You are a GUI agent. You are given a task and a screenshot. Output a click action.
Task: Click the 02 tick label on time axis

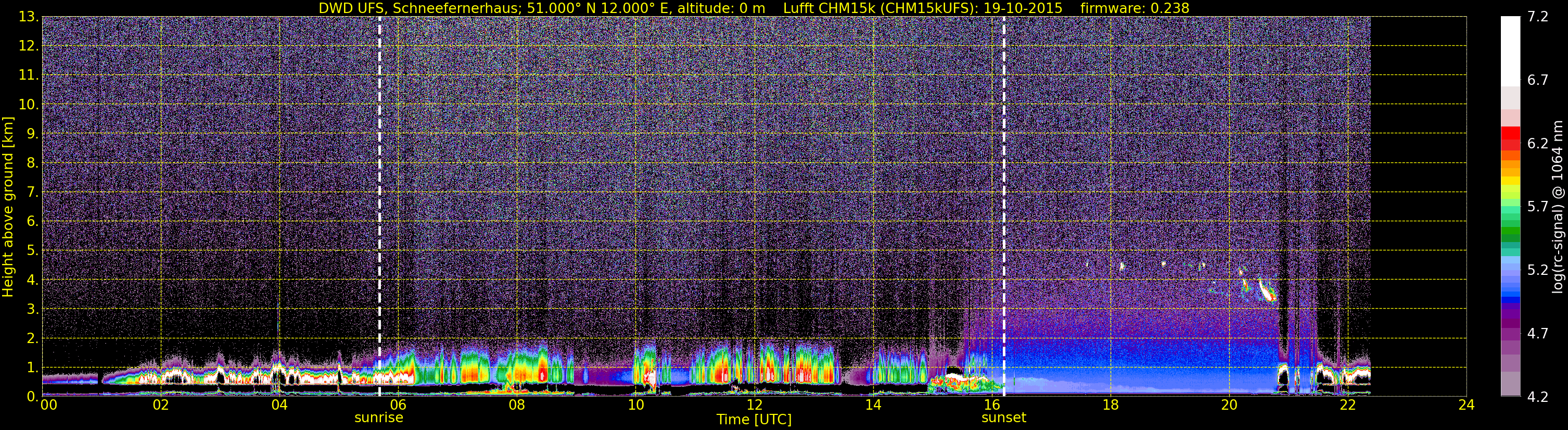[161, 406]
